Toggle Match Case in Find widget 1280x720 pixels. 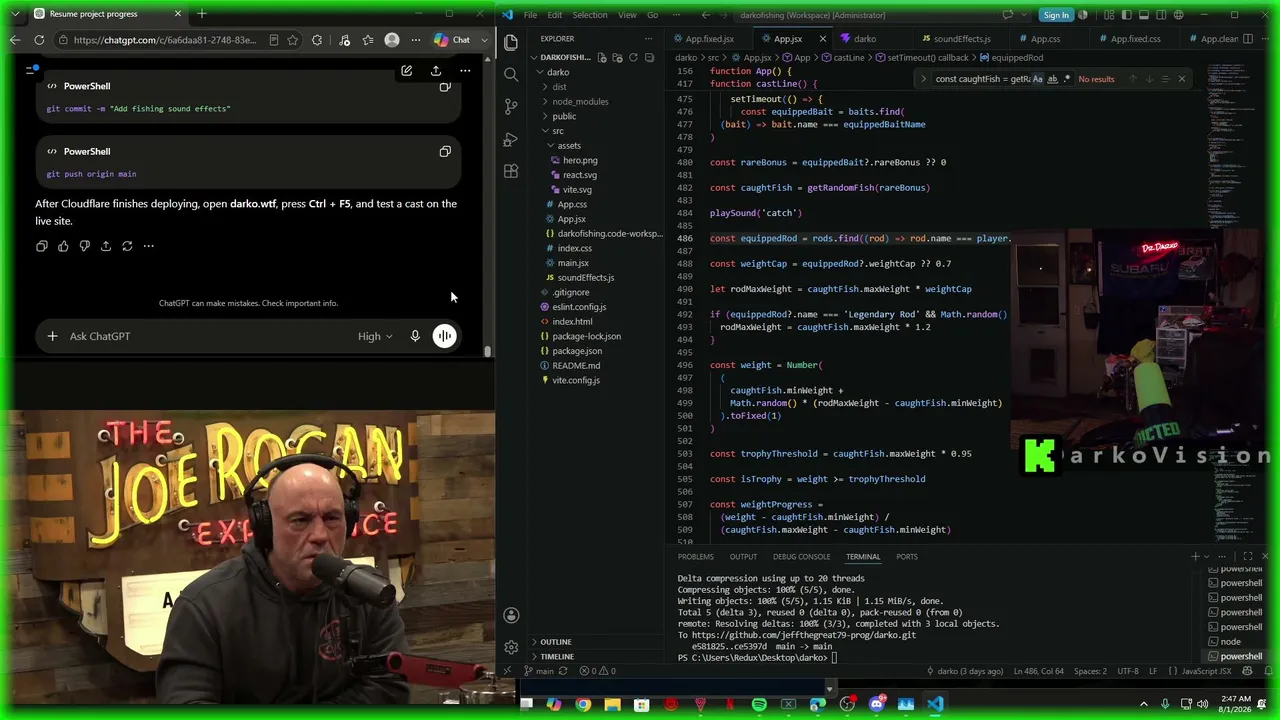click(1037, 79)
